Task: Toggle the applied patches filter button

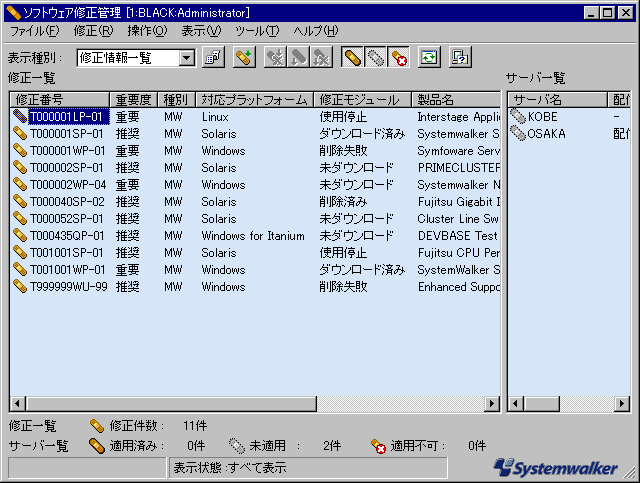Action: pos(352,57)
